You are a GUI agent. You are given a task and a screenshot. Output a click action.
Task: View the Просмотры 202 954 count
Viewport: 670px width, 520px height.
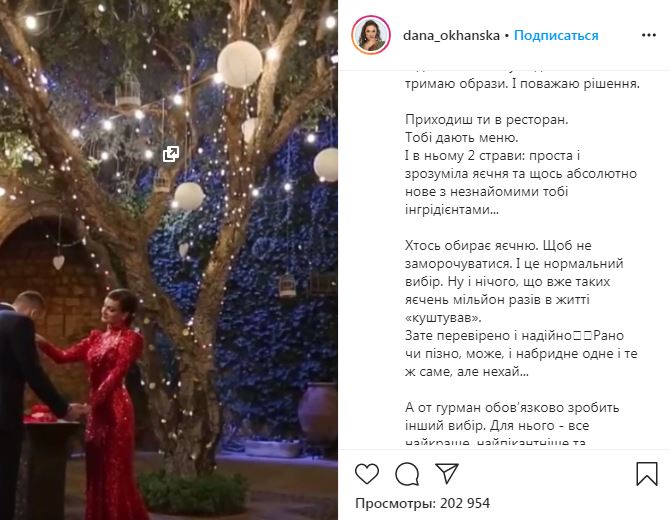pyautogui.click(x=423, y=503)
